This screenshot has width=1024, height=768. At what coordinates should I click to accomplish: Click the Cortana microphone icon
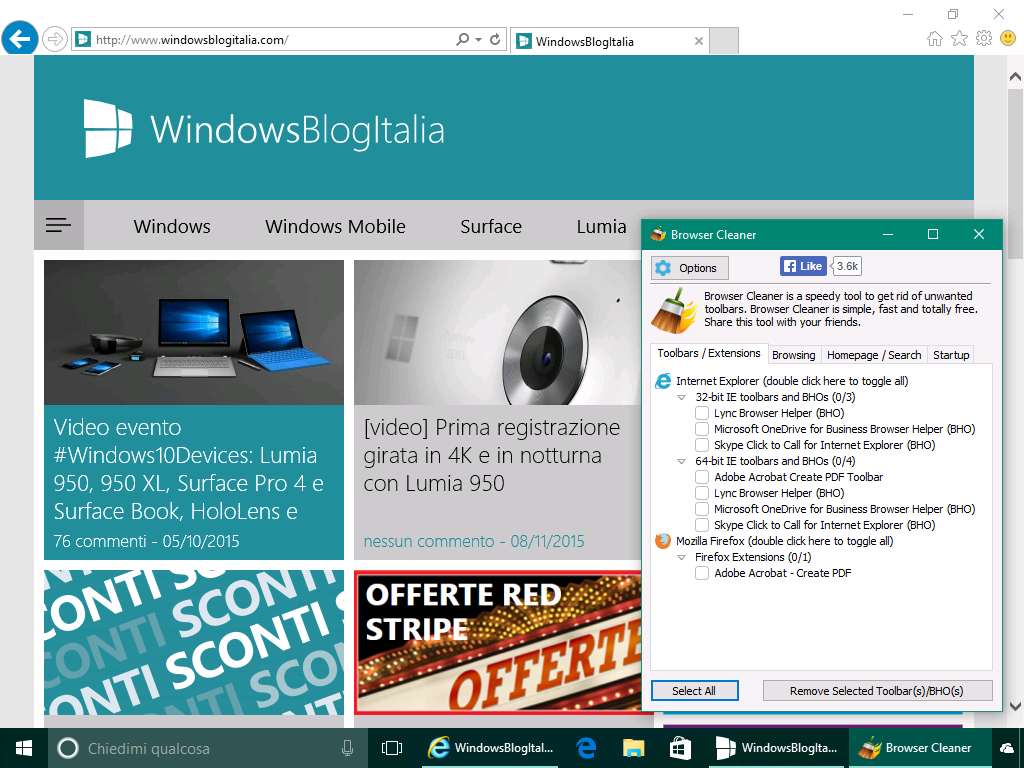[347, 748]
